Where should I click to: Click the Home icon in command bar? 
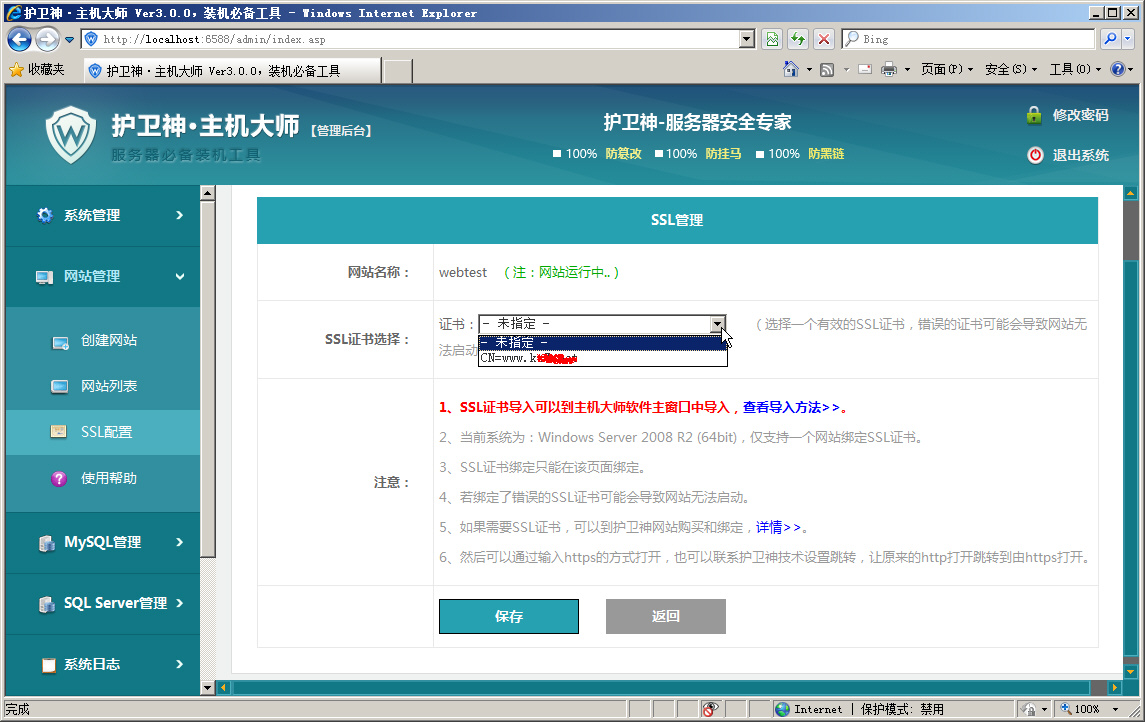[x=791, y=69]
